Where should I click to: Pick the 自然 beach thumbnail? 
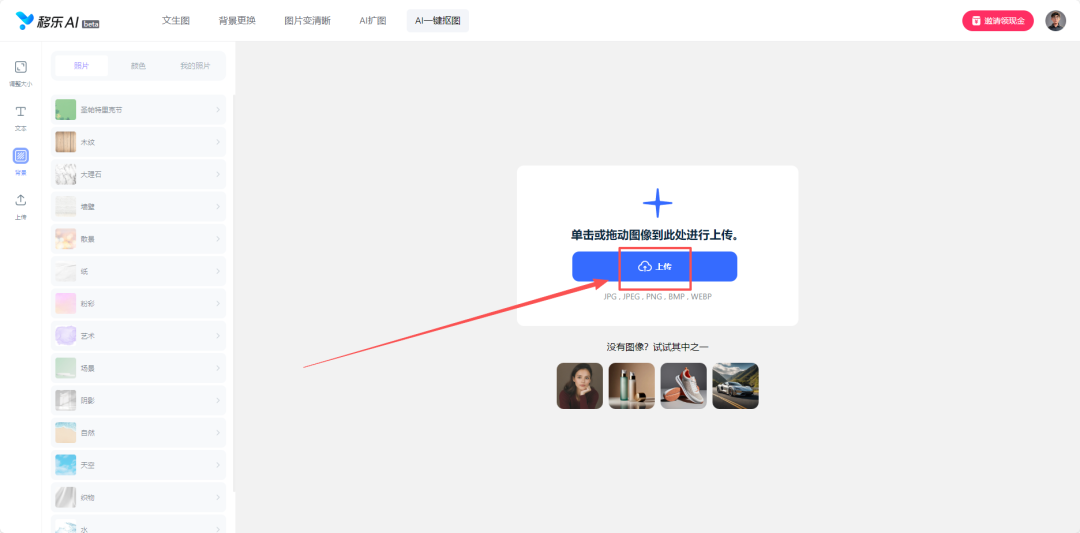65,432
